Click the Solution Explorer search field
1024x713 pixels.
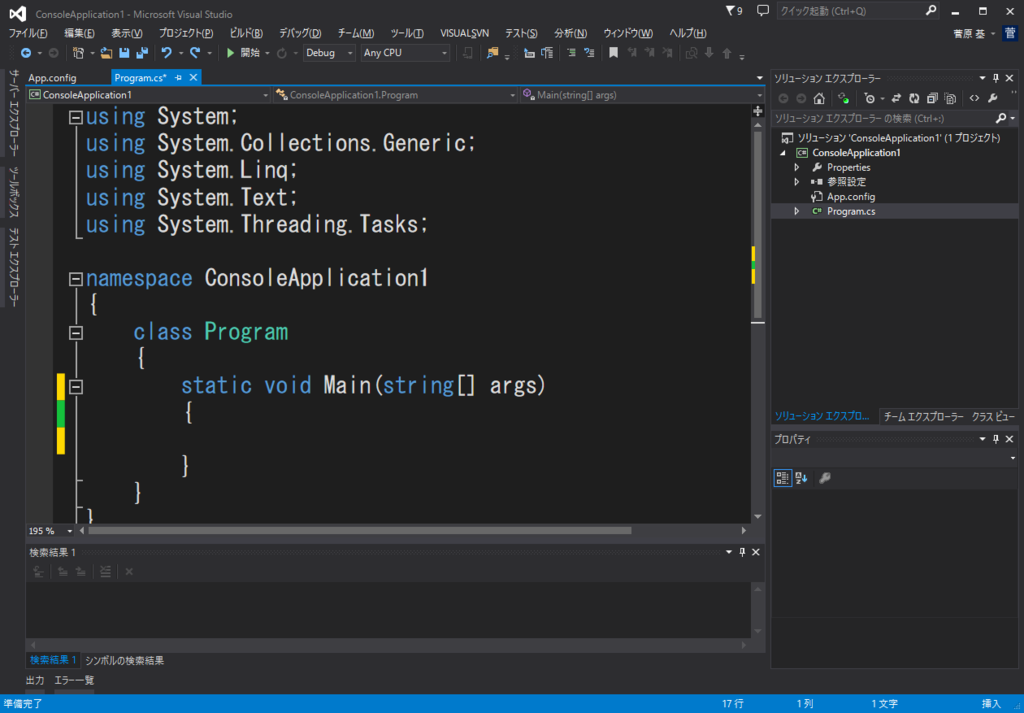[883, 119]
